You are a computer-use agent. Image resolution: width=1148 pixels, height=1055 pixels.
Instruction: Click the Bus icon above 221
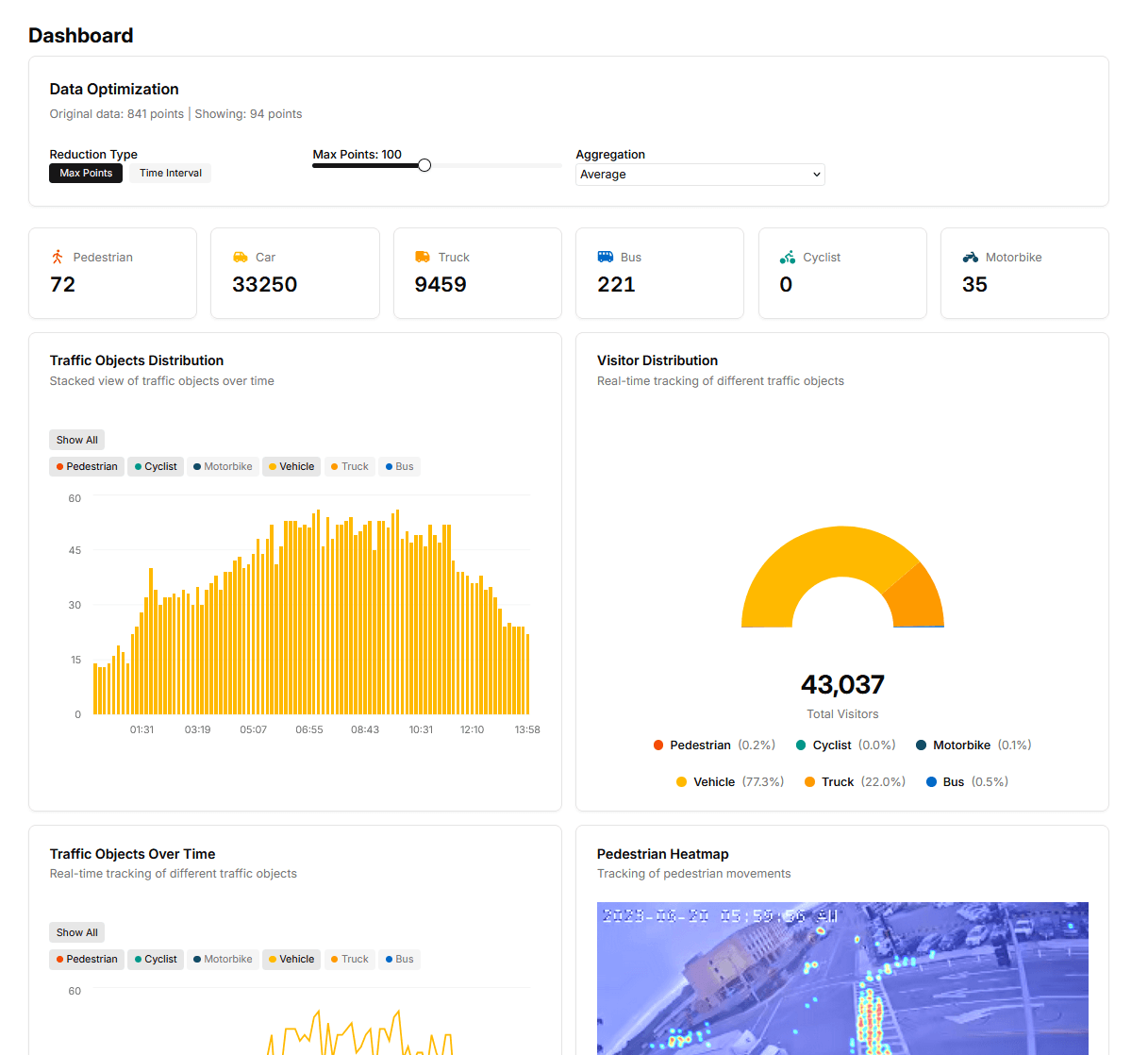click(605, 256)
